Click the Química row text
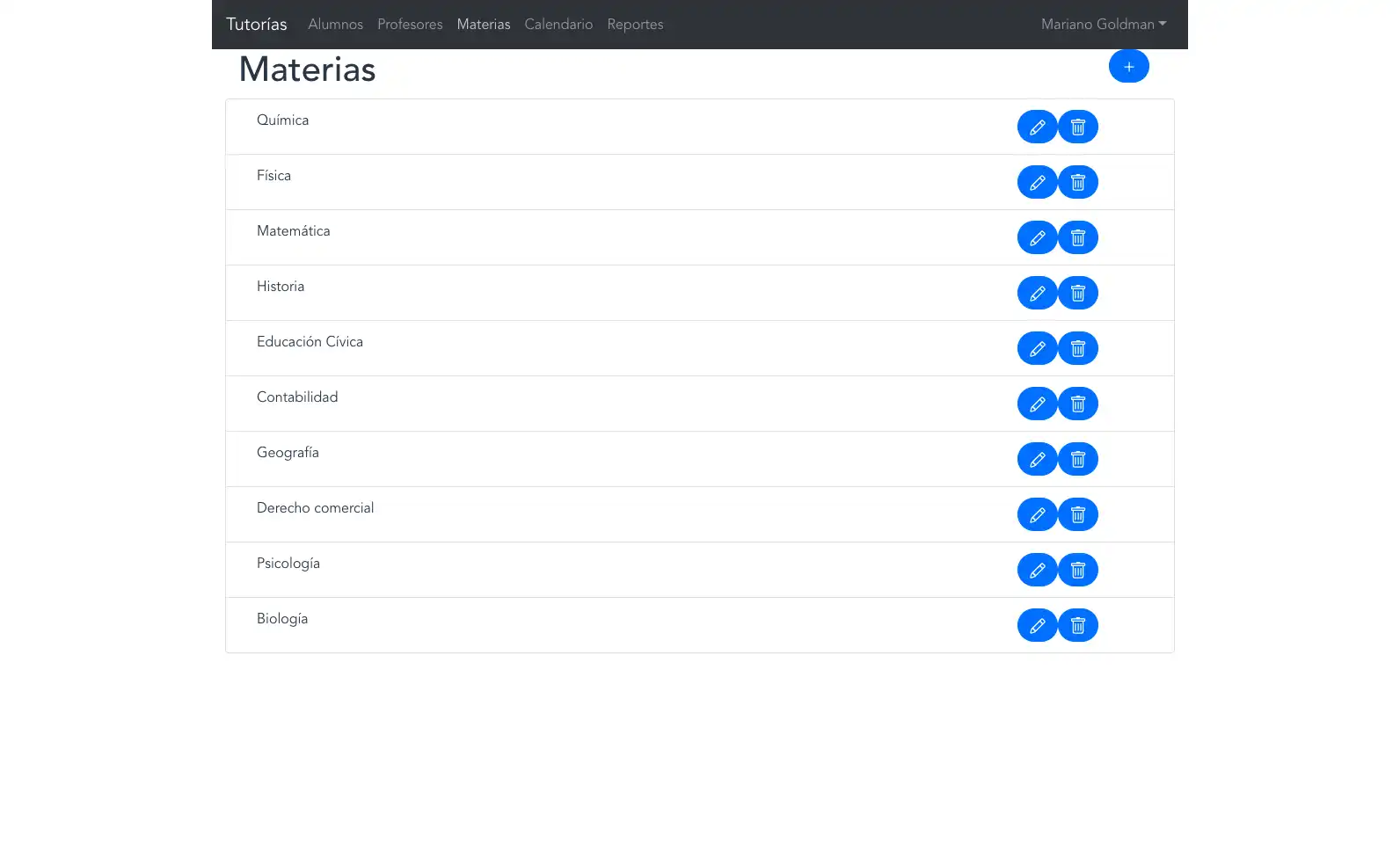 (282, 120)
